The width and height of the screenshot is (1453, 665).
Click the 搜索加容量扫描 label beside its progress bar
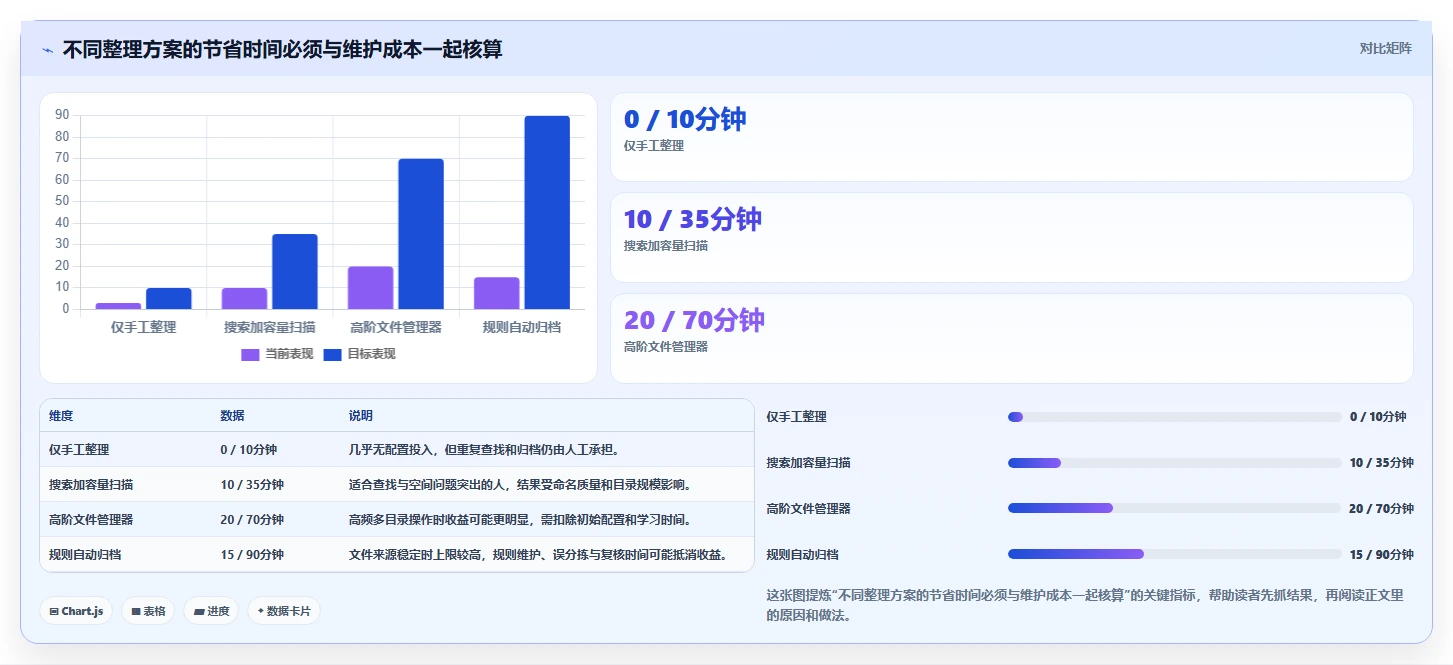point(809,463)
